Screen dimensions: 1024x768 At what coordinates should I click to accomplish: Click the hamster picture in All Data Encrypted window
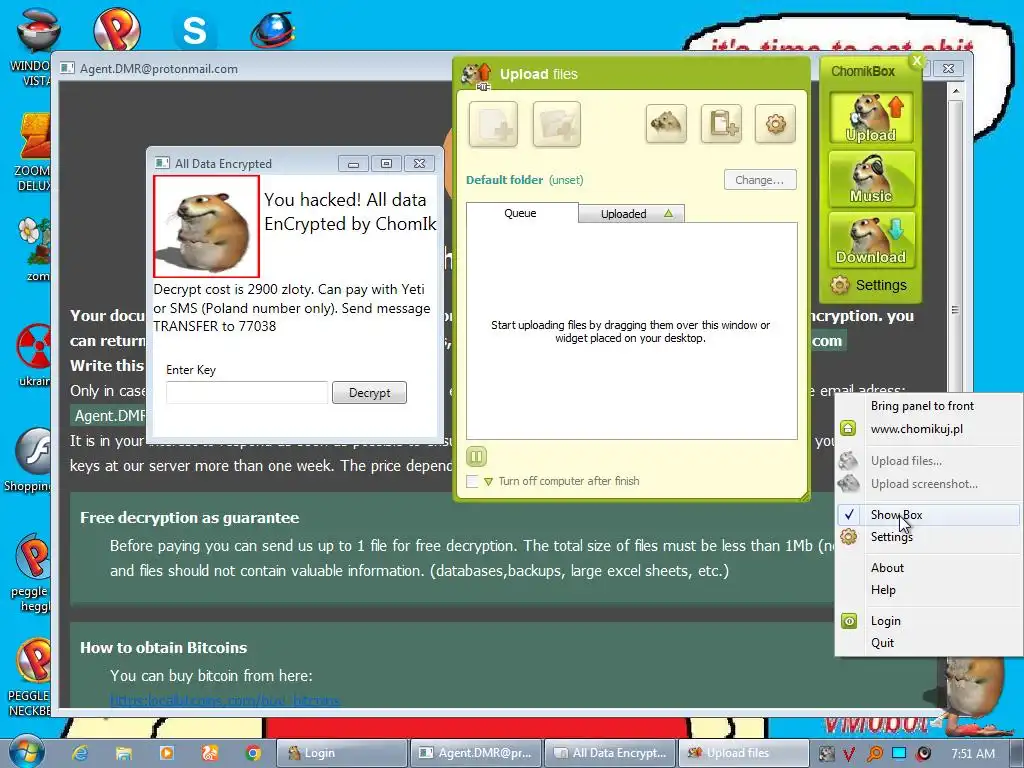click(206, 226)
